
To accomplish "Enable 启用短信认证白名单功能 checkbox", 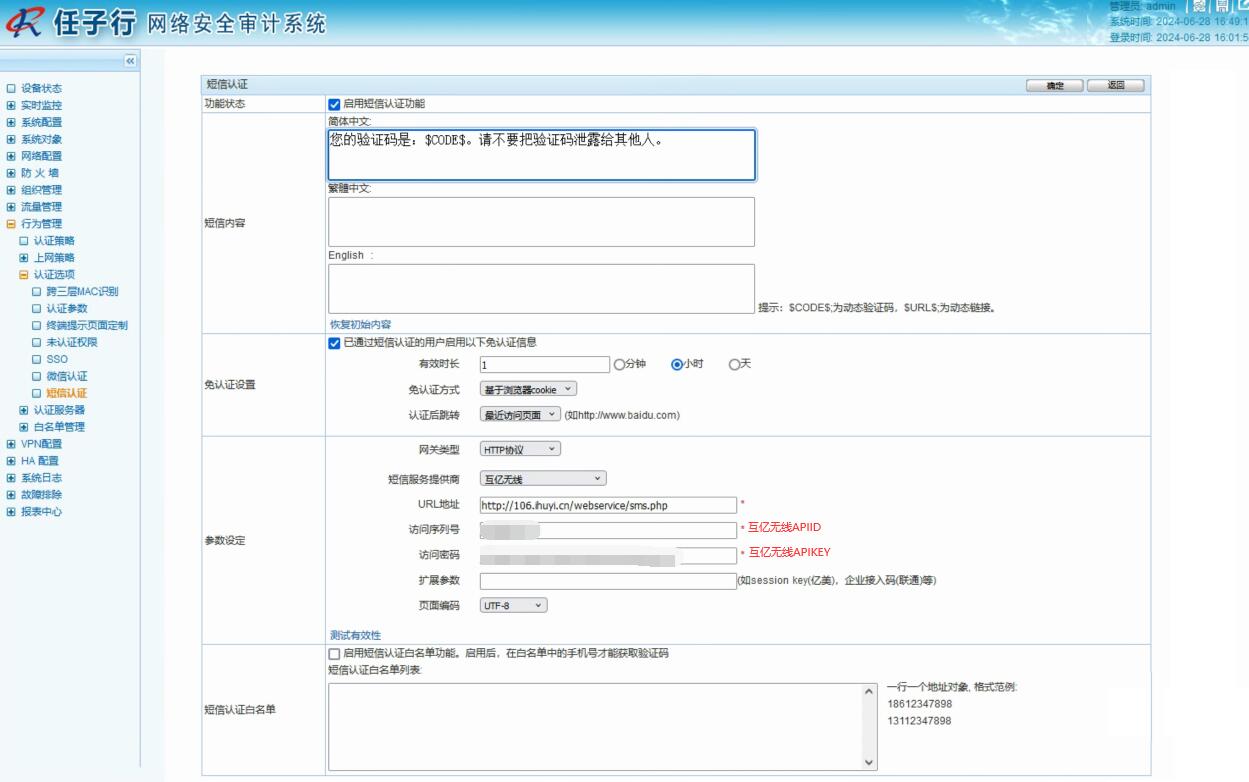I will click(334, 654).
